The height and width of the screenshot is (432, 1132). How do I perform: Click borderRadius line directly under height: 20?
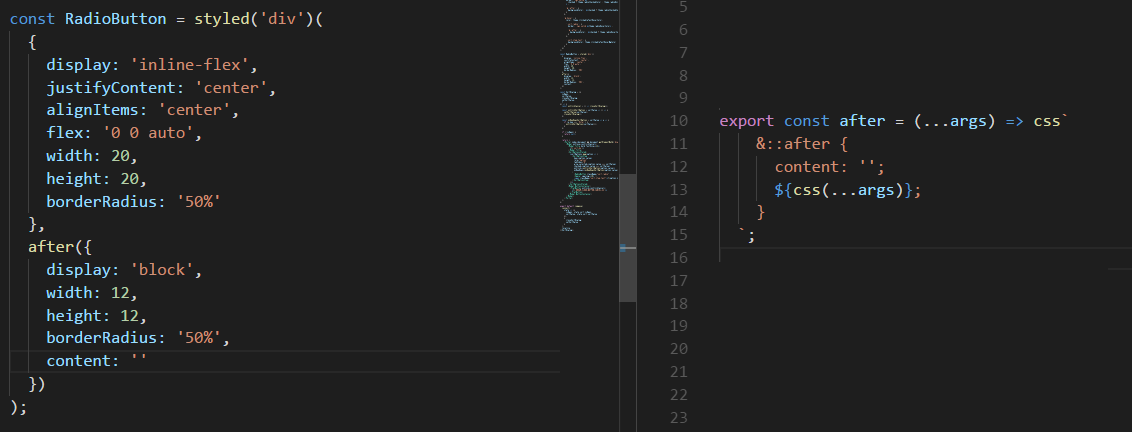click(134, 202)
